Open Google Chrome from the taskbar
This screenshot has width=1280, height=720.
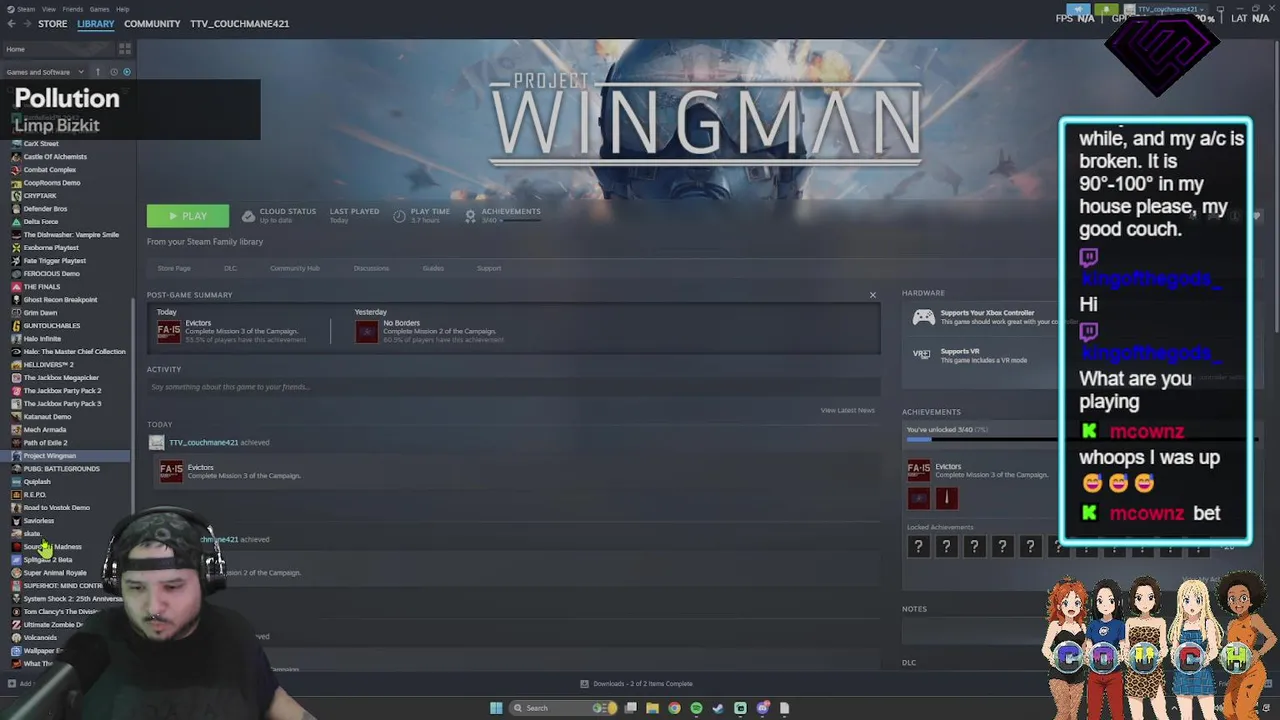coord(674,708)
